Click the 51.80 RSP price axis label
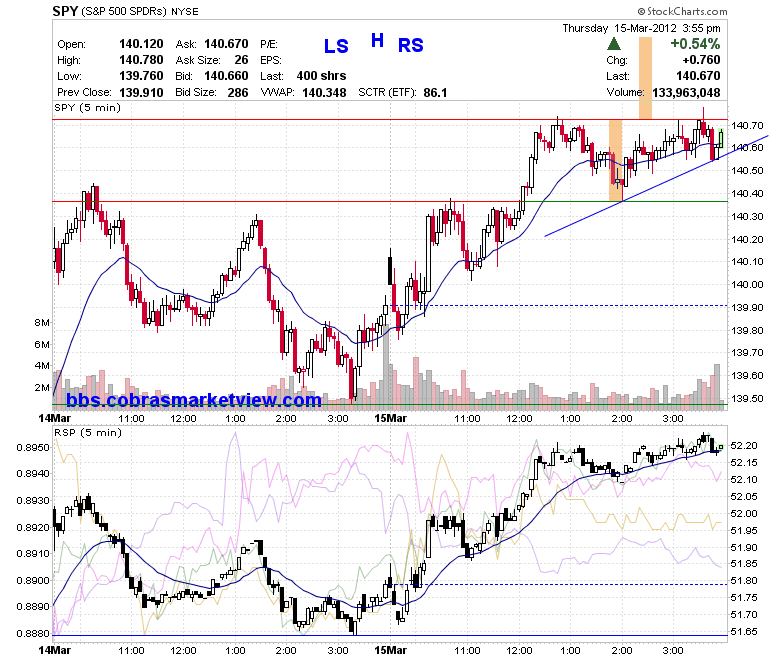The height and width of the screenshot is (659, 780). (744, 580)
